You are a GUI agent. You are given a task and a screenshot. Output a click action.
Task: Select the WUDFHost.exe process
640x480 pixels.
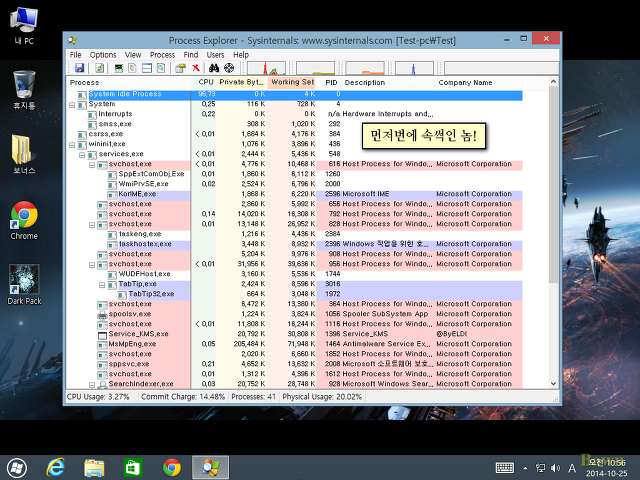coord(294,274)
